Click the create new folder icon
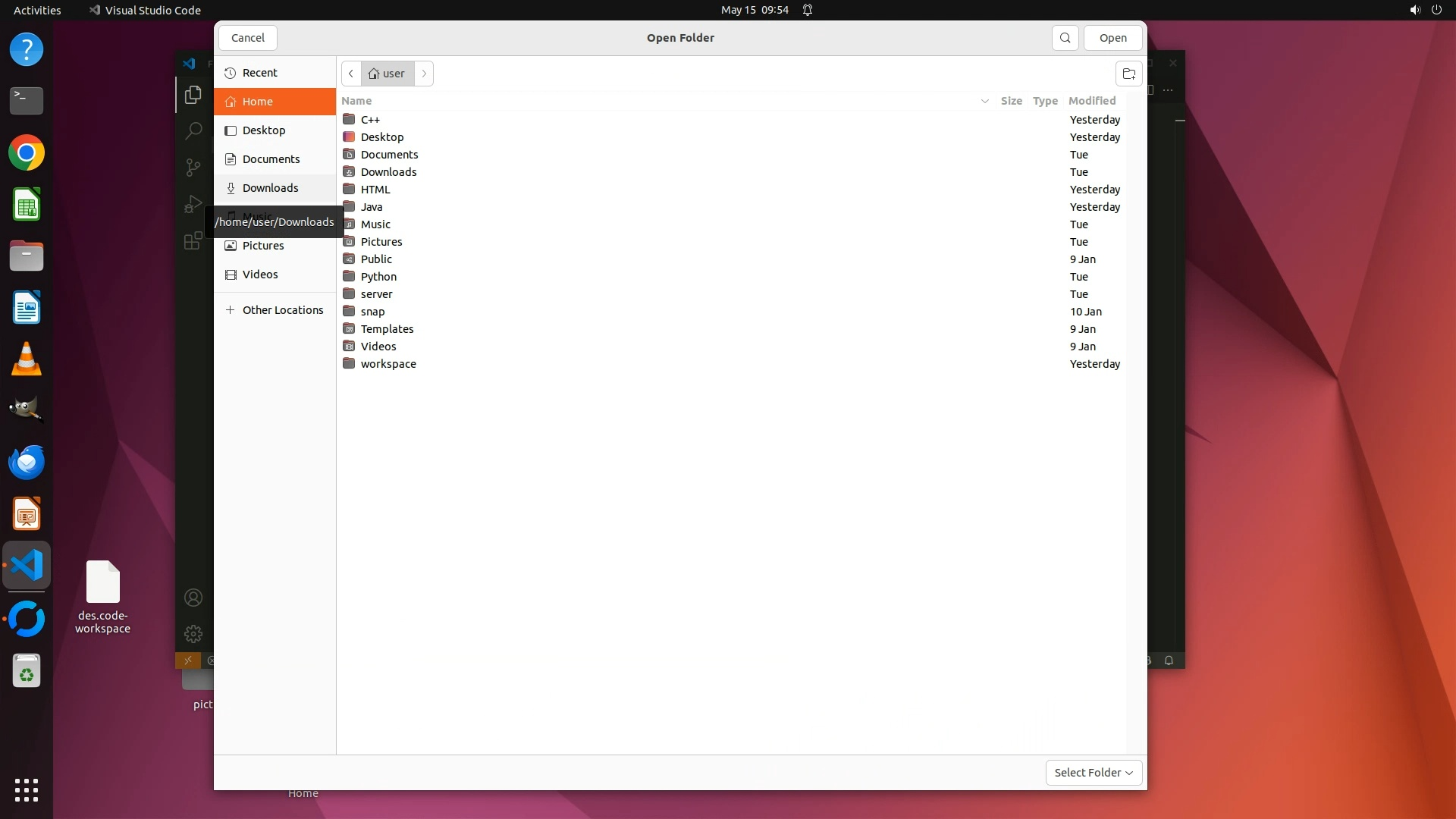The image size is (1456, 819). tap(1128, 74)
